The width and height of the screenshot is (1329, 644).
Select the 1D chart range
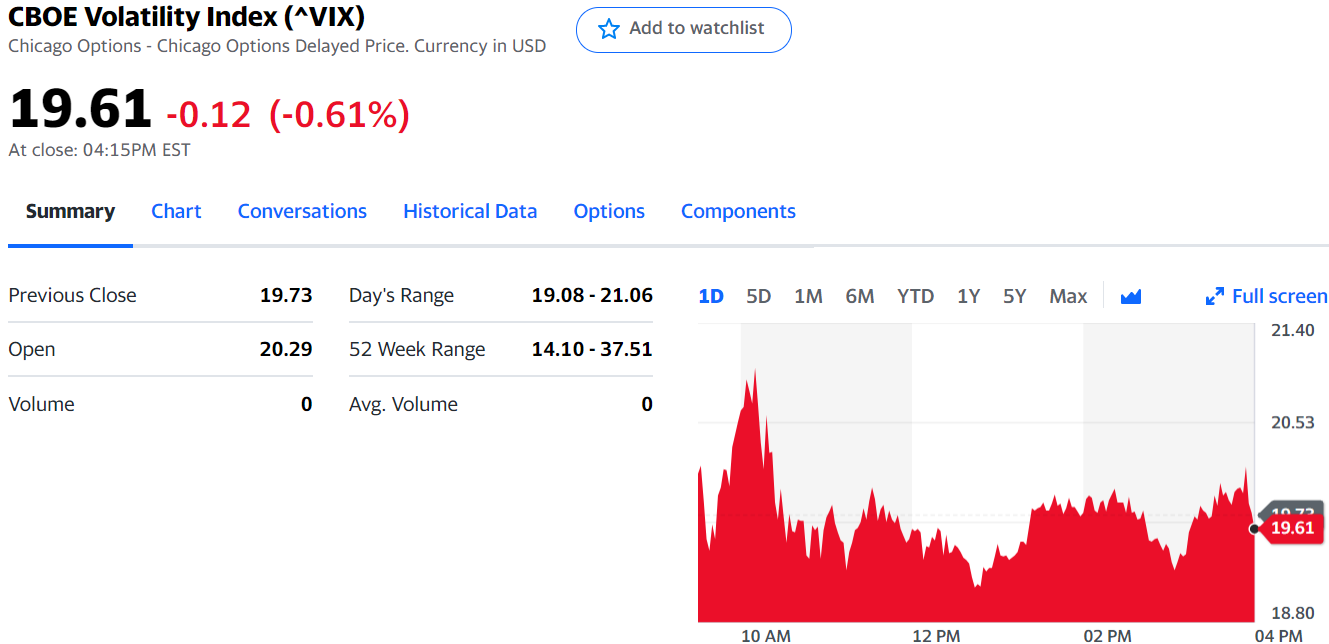coord(711,296)
